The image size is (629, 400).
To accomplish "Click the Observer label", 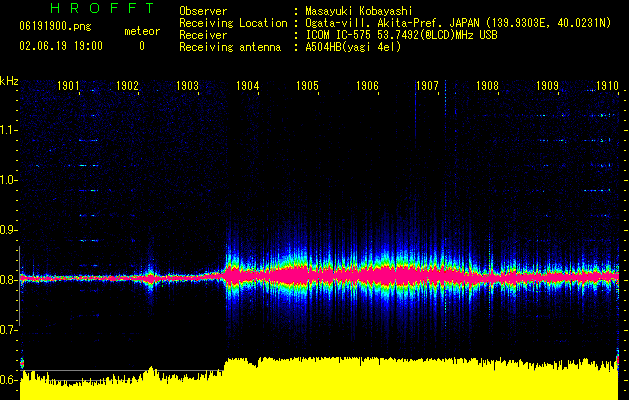I will (203, 11).
